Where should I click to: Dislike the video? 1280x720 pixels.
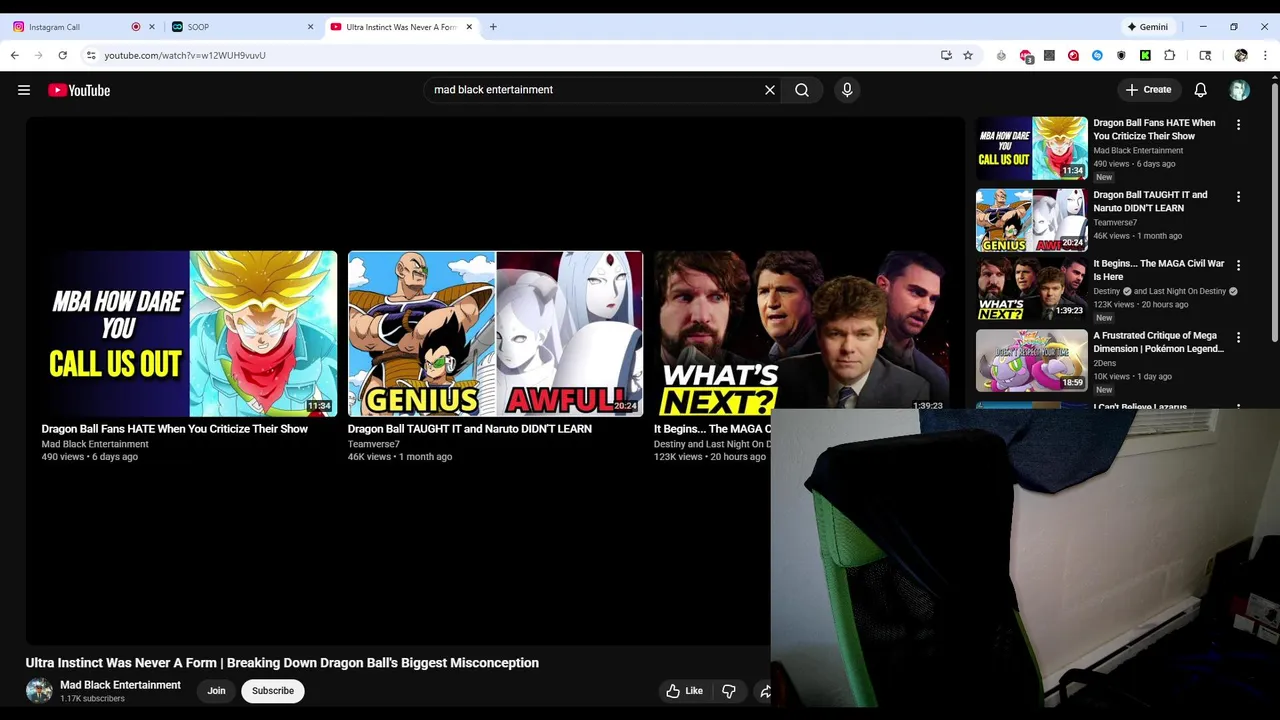[x=729, y=691]
